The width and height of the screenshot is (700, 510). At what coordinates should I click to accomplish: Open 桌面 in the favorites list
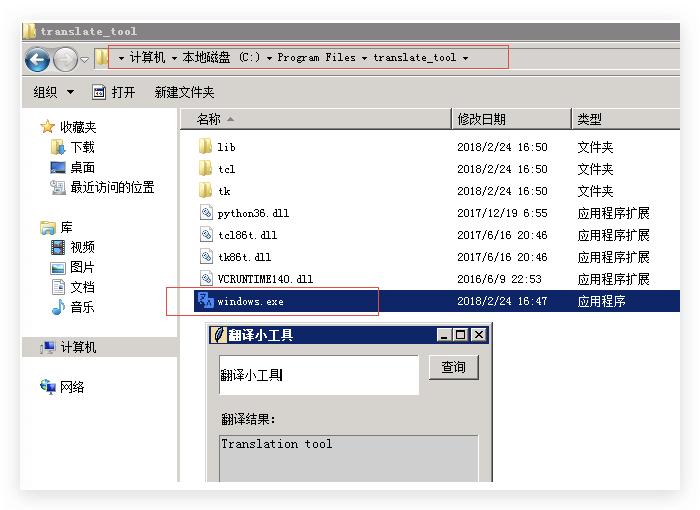tap(83, 167)
